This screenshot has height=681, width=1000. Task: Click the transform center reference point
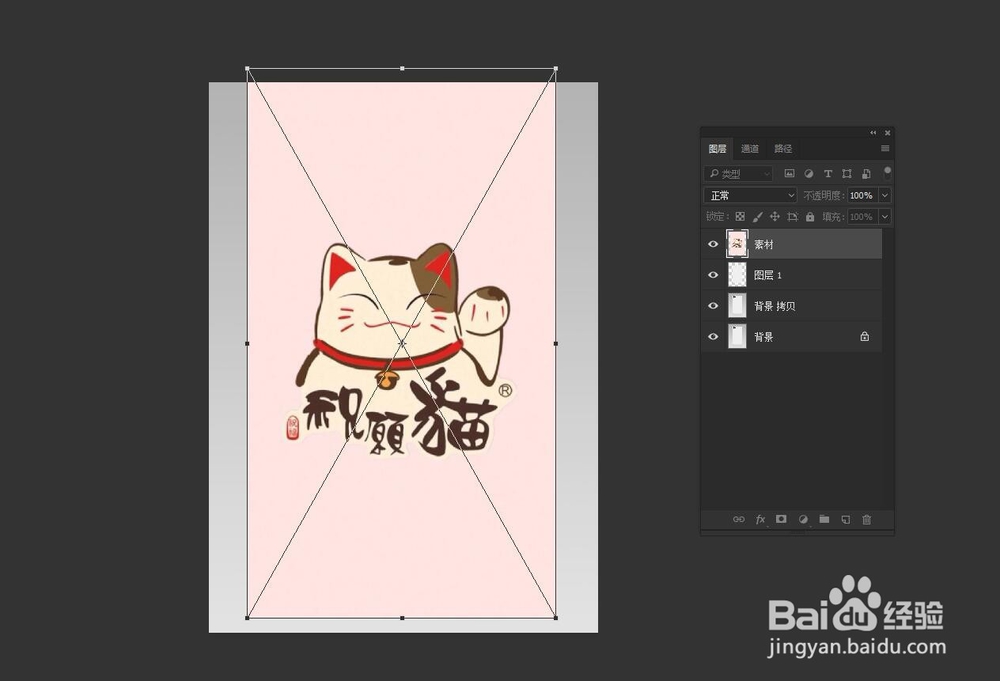point(402,343)
